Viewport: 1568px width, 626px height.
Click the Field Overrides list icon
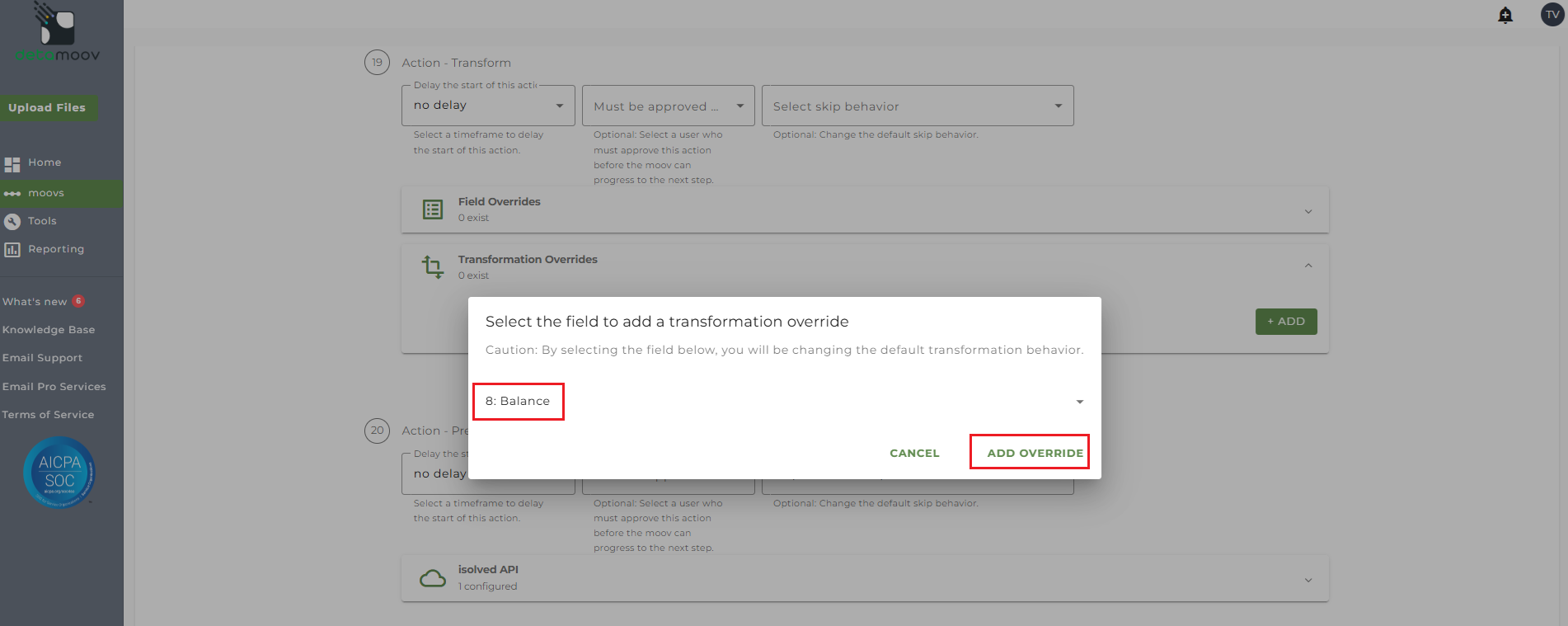click(x=433, y=209)
